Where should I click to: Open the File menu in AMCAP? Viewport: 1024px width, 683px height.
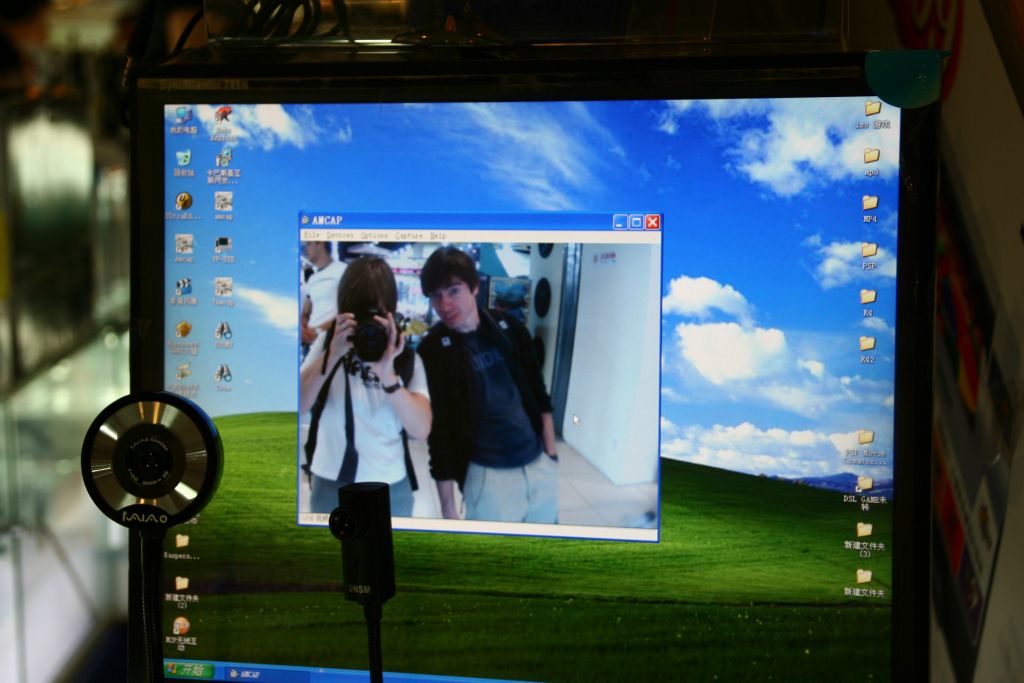point(312,235)
